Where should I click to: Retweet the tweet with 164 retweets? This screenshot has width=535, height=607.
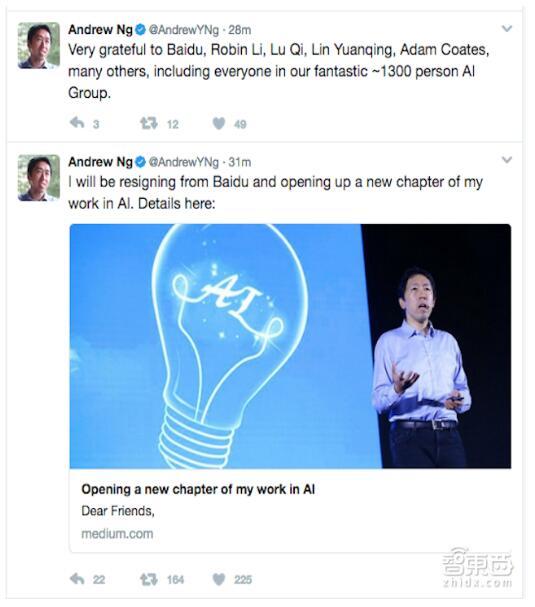(149, 579)
